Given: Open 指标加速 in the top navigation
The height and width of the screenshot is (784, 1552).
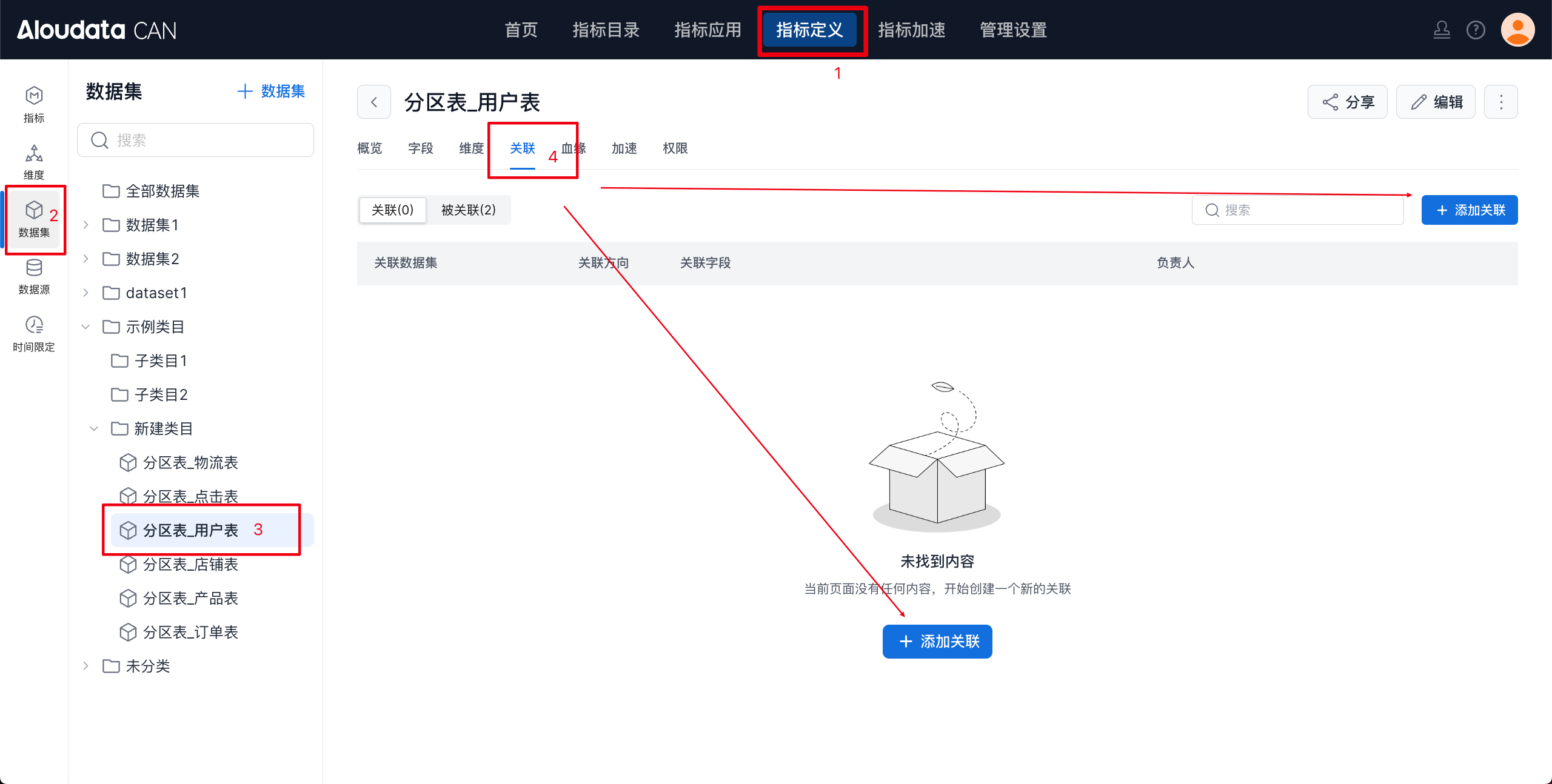Looking at the screenshot, I should (911, 30).
